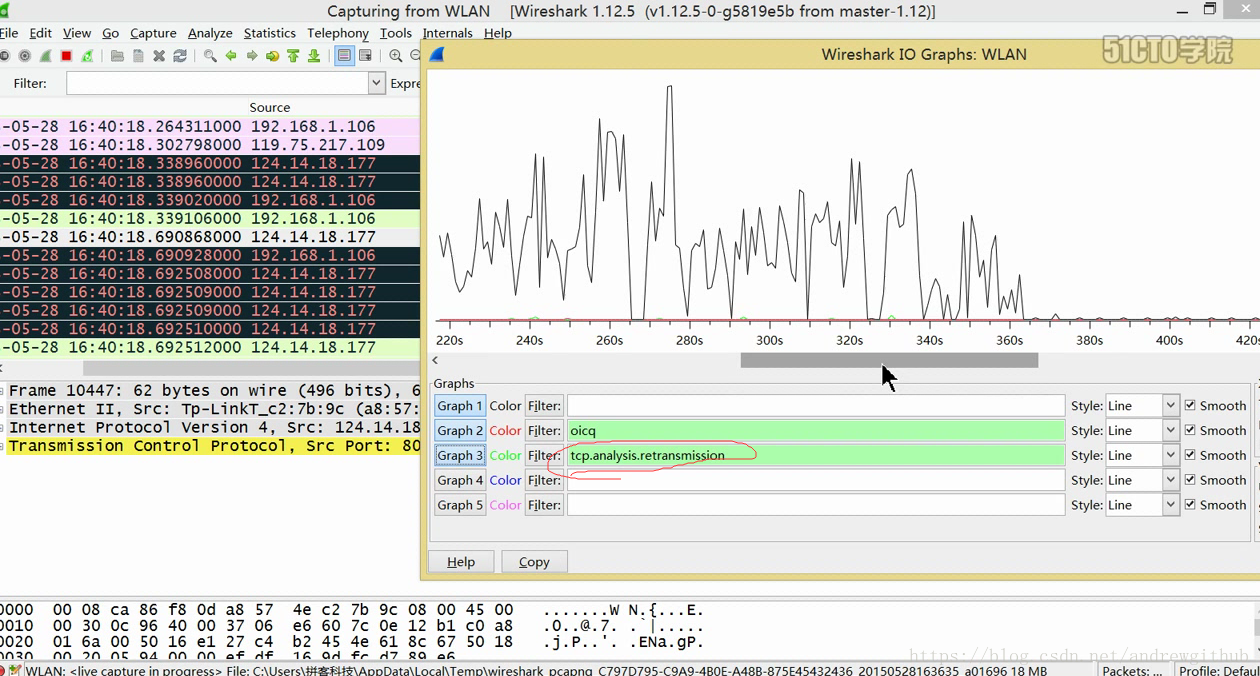Open the Tools menu

[x=395, y=33]
